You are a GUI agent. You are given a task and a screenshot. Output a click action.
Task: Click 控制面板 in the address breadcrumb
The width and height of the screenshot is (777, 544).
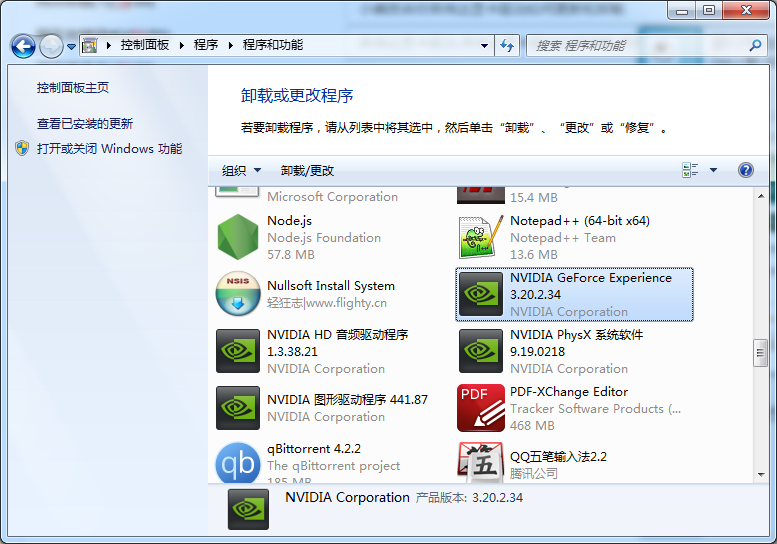(x=145, y=45)
